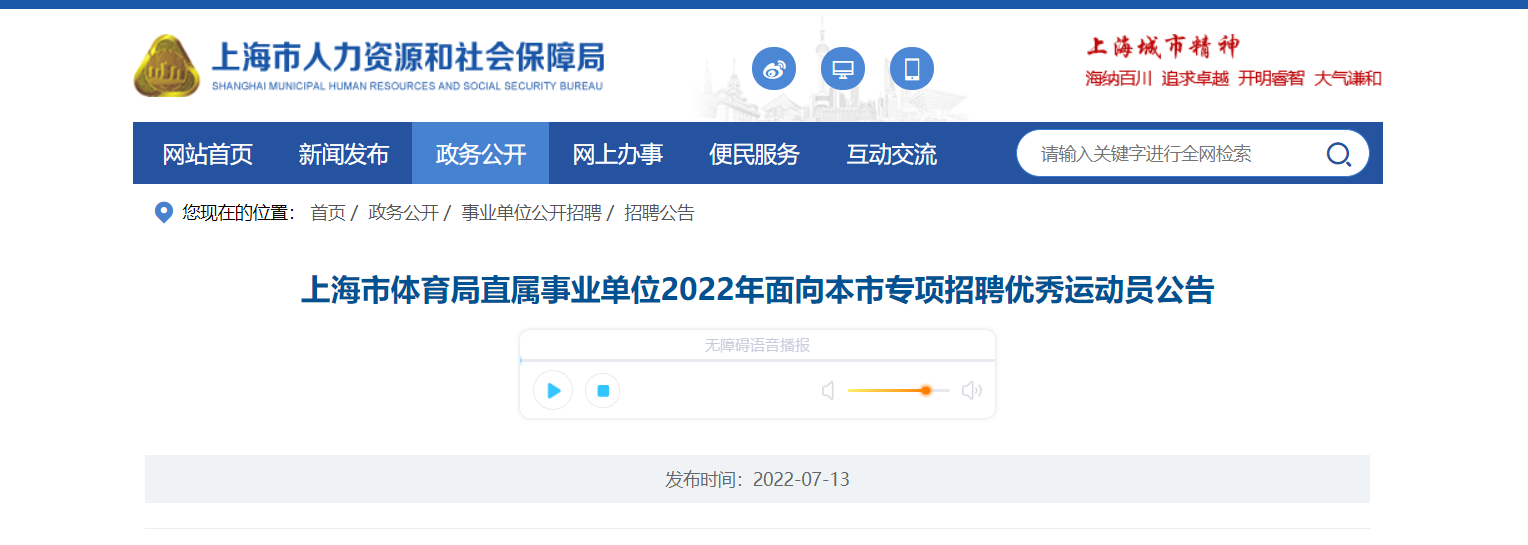Follow the 事业单位公开招聘 breadcrumb link

pyautogui.click(x=531, y=213)
